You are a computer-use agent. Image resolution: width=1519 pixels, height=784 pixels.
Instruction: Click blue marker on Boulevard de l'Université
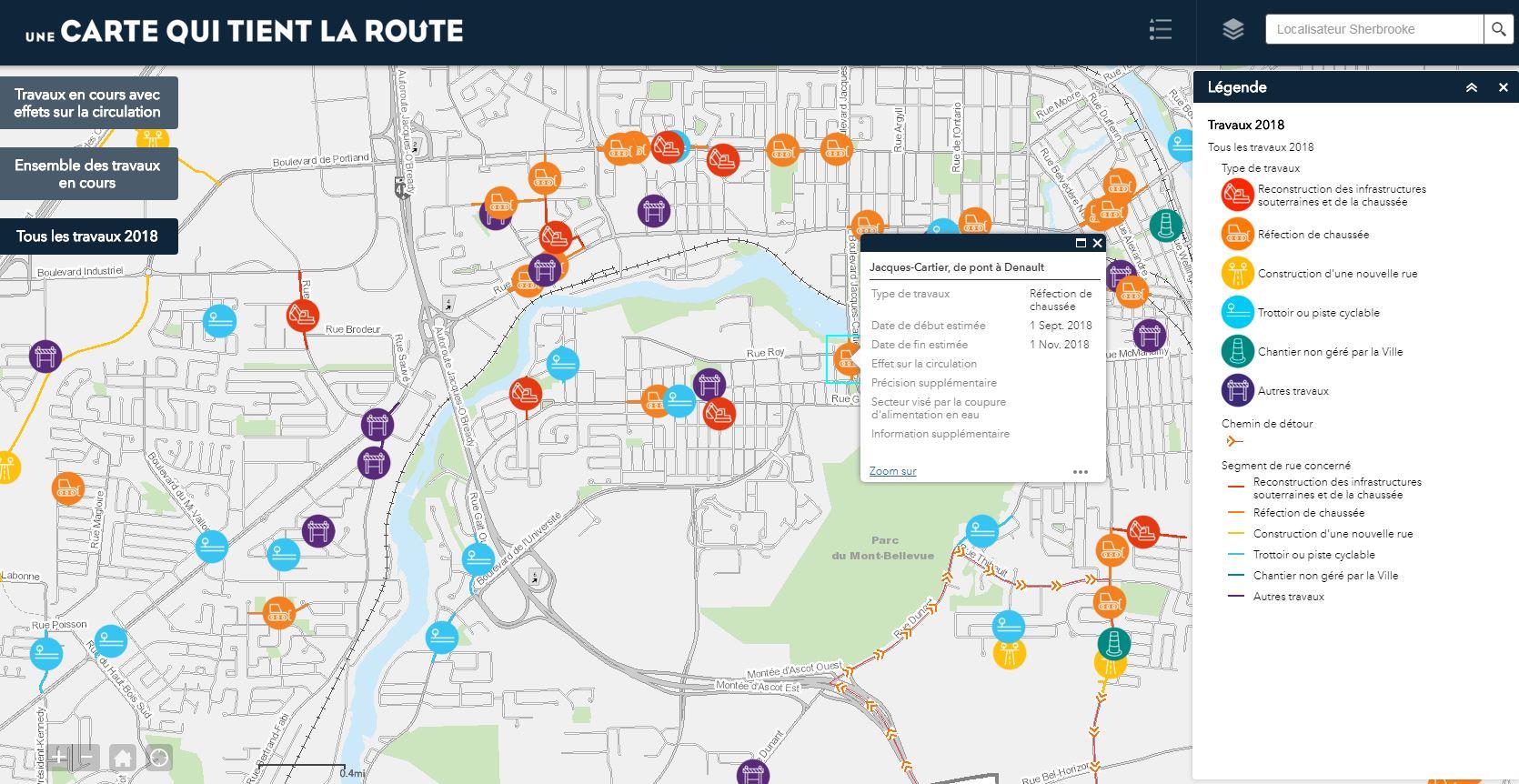(478, 558)
